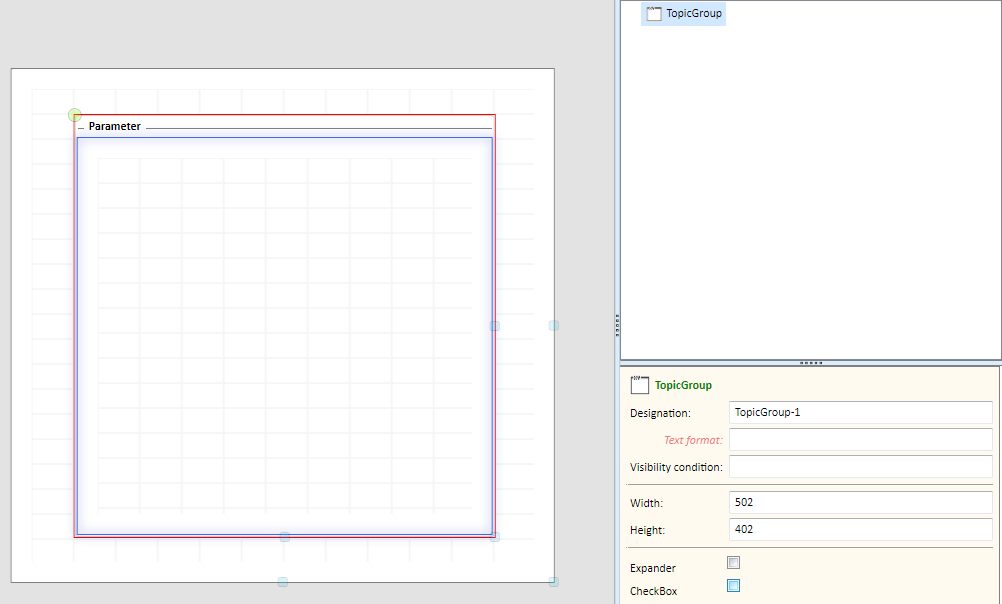Viewport: 1002px width, 604px height.
Task: Click the Designation field containing TopicGroup-1
Action: pyautogui.click(x=860, y=413)
